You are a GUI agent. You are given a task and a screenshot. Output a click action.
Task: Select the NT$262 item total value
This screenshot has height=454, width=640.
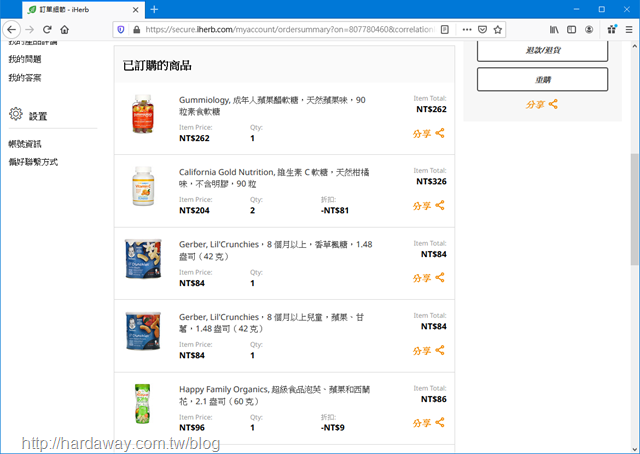431,109
